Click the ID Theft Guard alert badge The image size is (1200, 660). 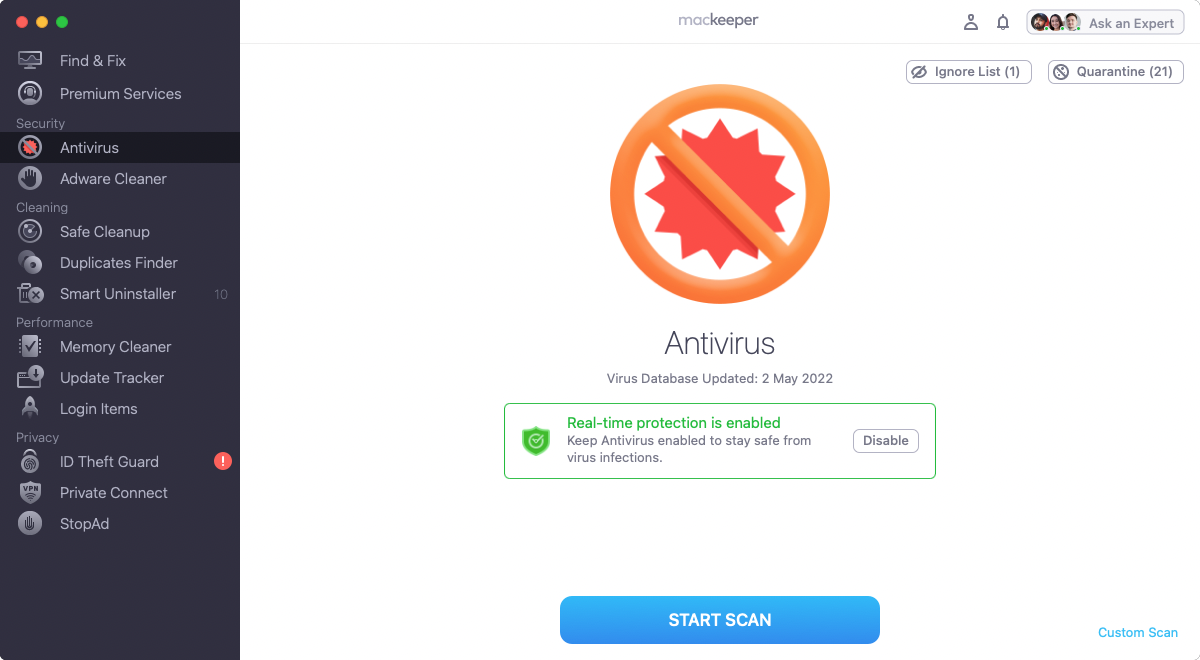pos(223,462)
